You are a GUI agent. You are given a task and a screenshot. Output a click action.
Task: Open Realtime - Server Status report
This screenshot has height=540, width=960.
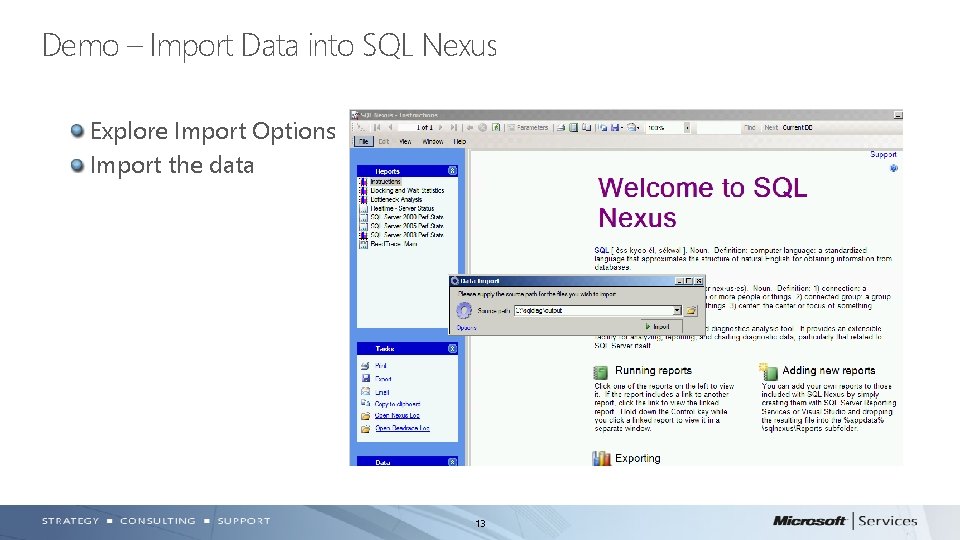point(402,208)
